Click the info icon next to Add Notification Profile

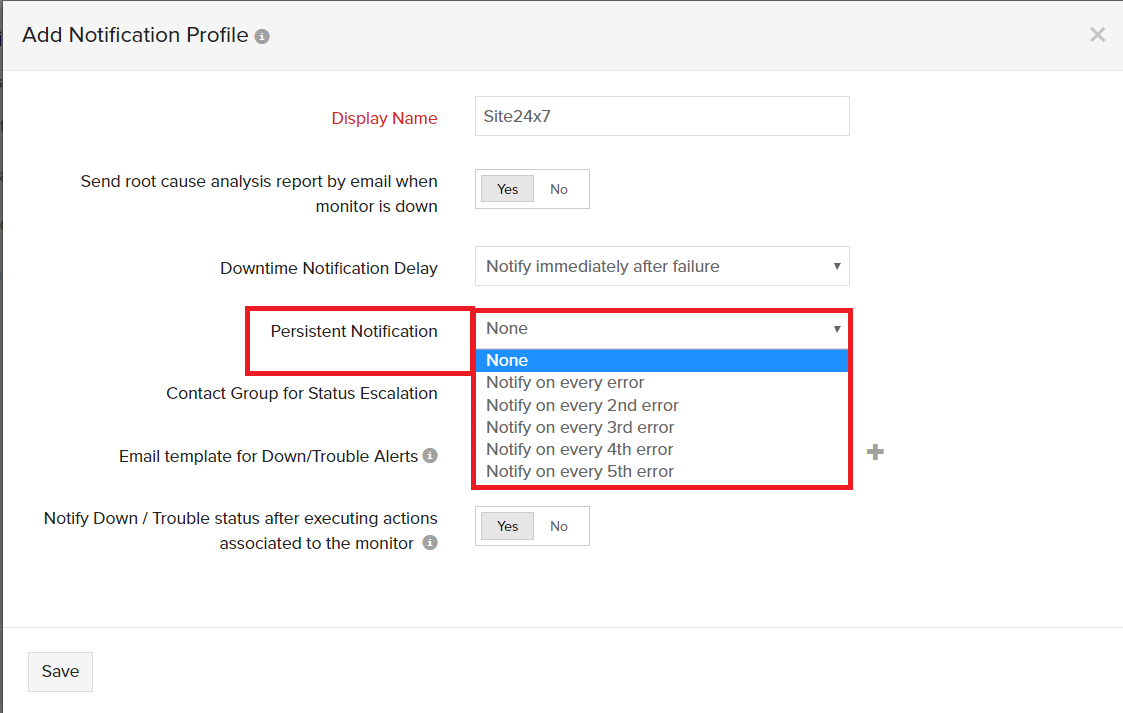click(261, 35)
